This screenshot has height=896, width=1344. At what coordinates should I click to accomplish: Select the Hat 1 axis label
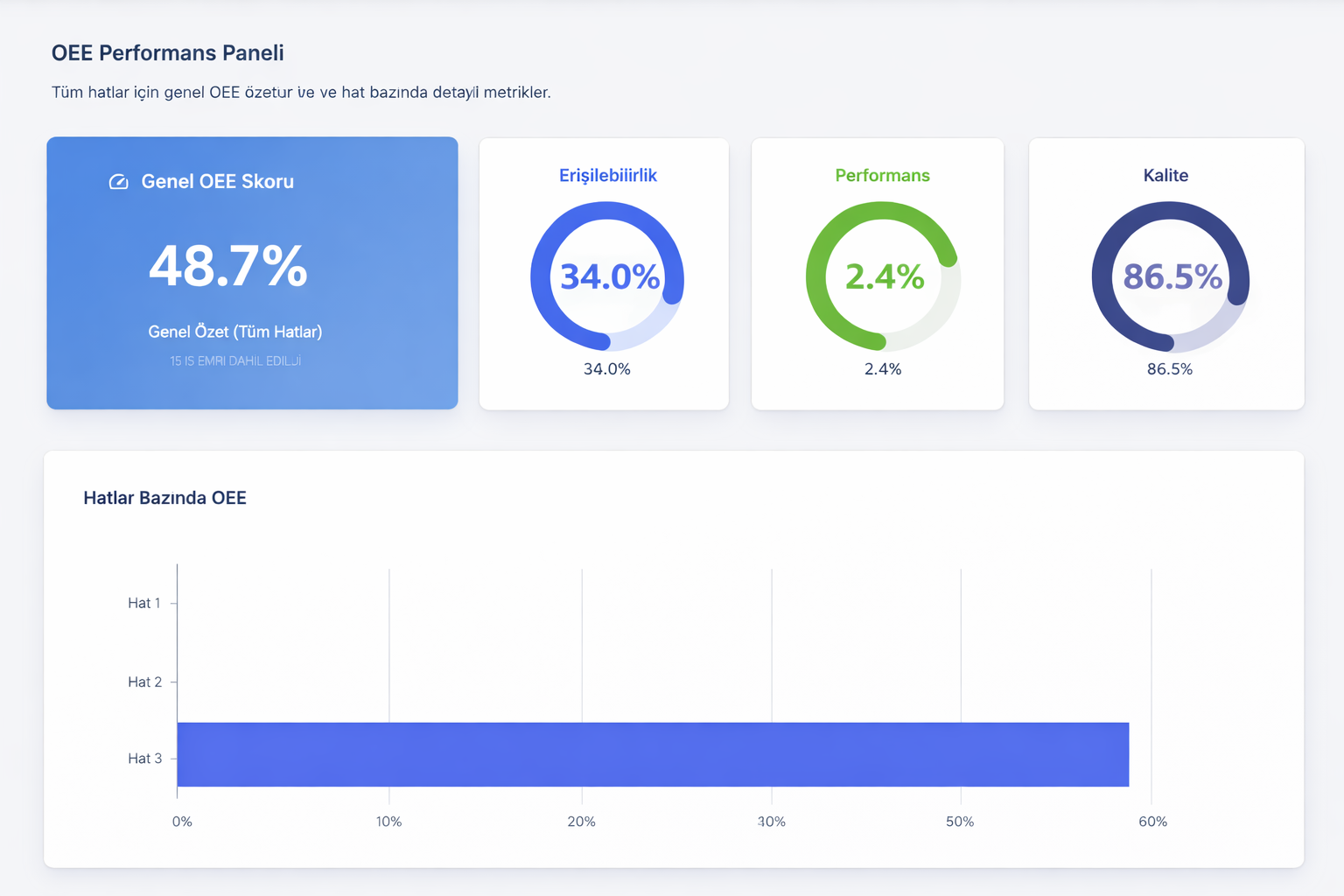click(144, 603)
